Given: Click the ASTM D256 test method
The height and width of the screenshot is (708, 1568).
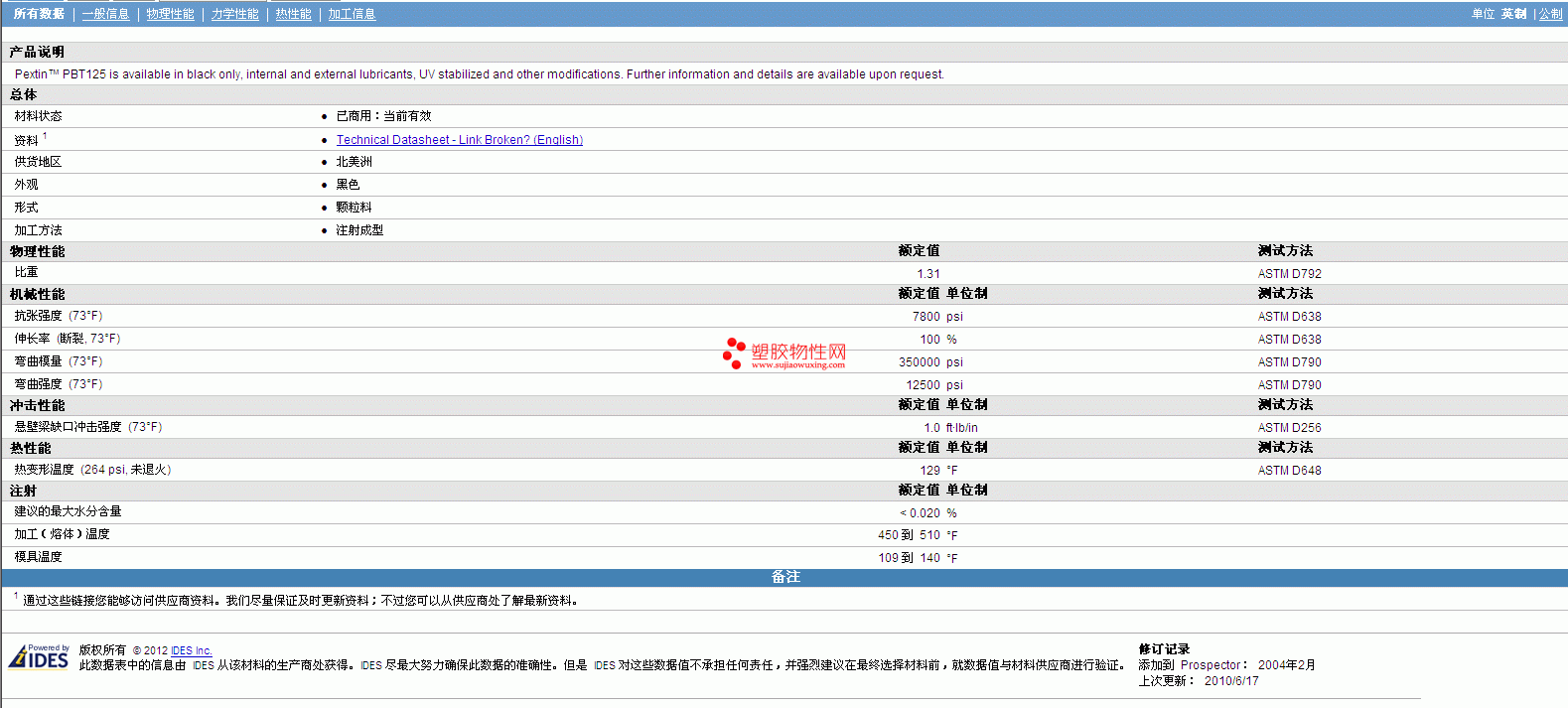Looking at the screenshot, I should pyautogui.click(x=1289, y=428).
